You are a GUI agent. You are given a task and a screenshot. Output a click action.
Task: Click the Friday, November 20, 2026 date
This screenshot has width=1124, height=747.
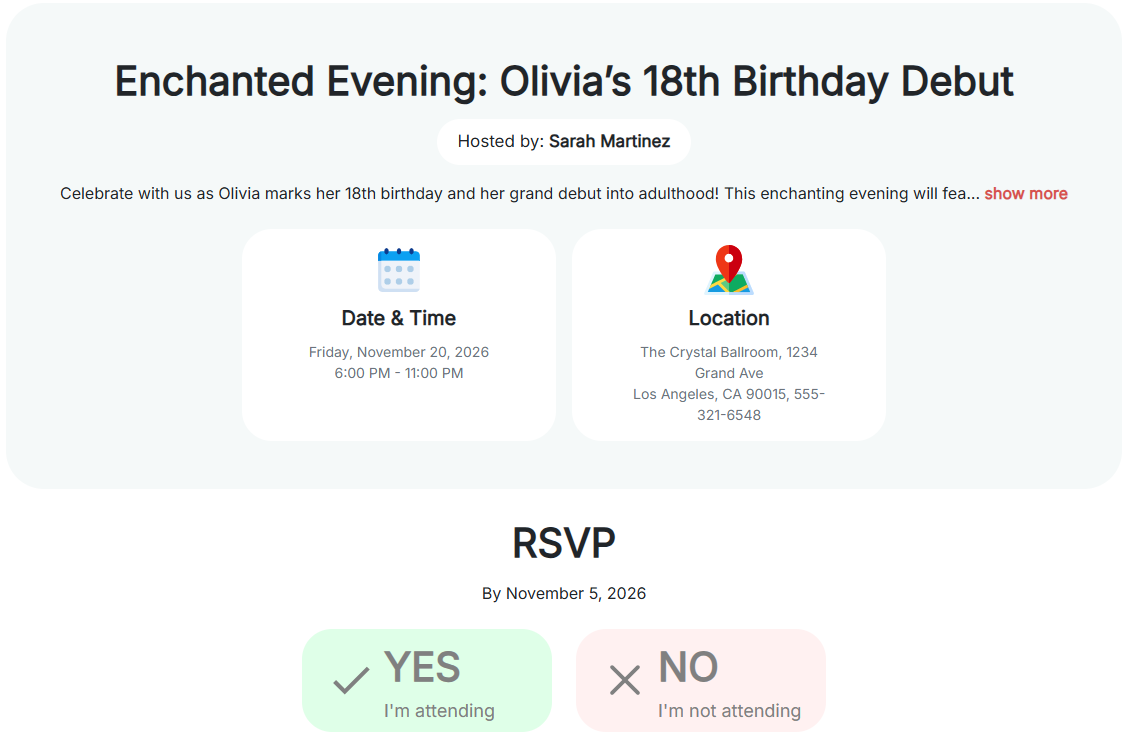click(x=399, y=352)
